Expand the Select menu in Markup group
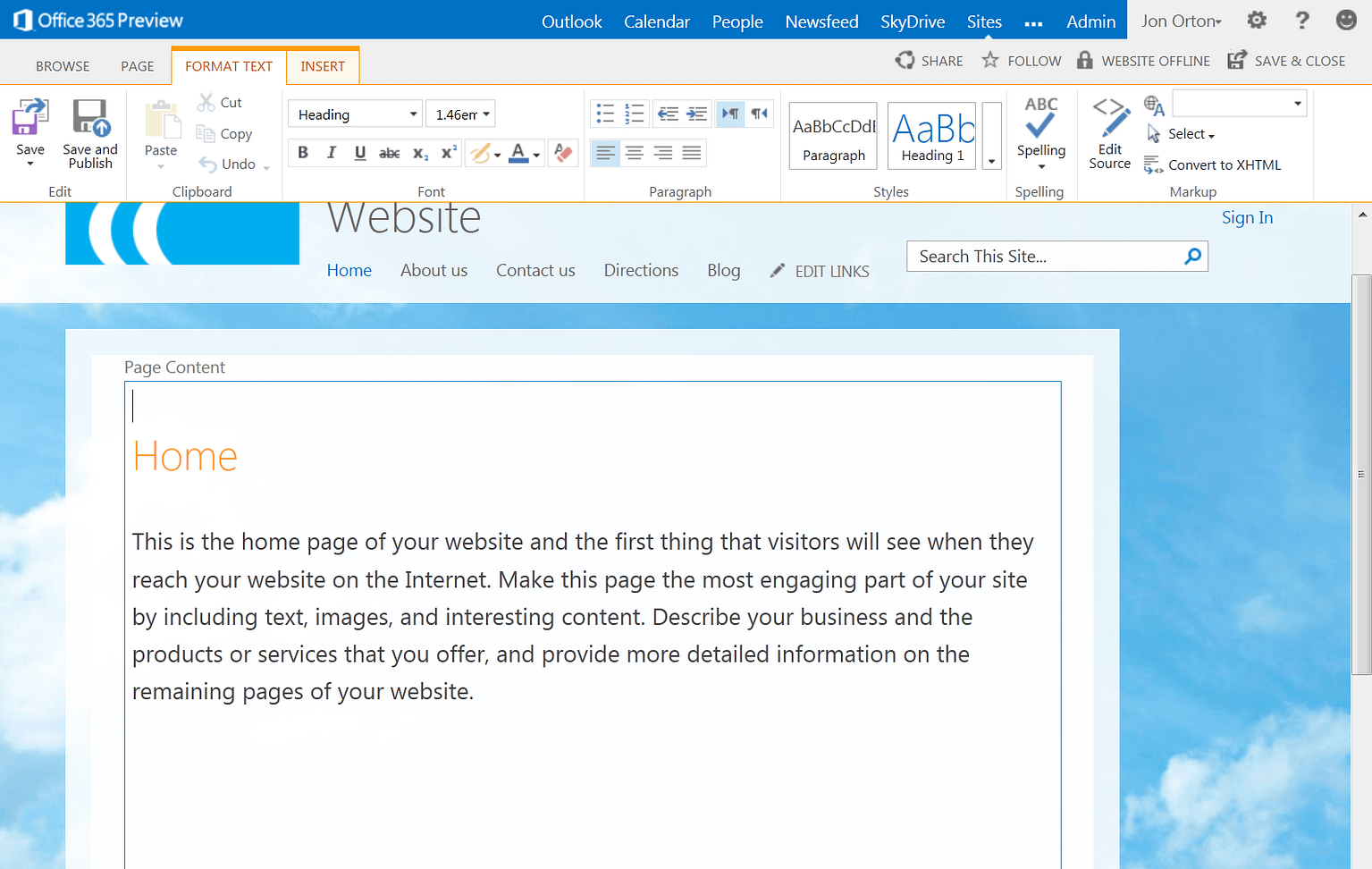1372x869 pixels. (1189, 134)
